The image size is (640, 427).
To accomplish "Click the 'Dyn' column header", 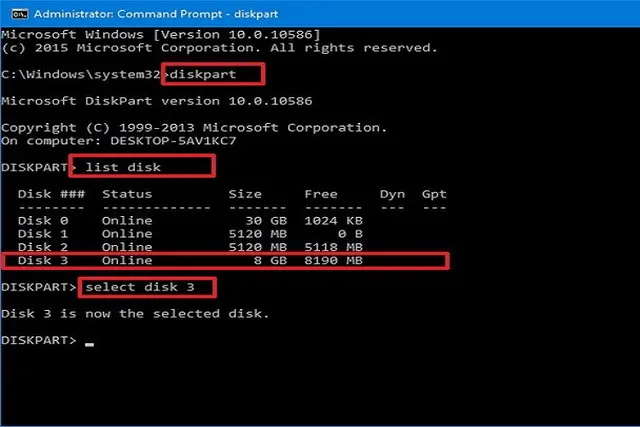I will 392,195.
